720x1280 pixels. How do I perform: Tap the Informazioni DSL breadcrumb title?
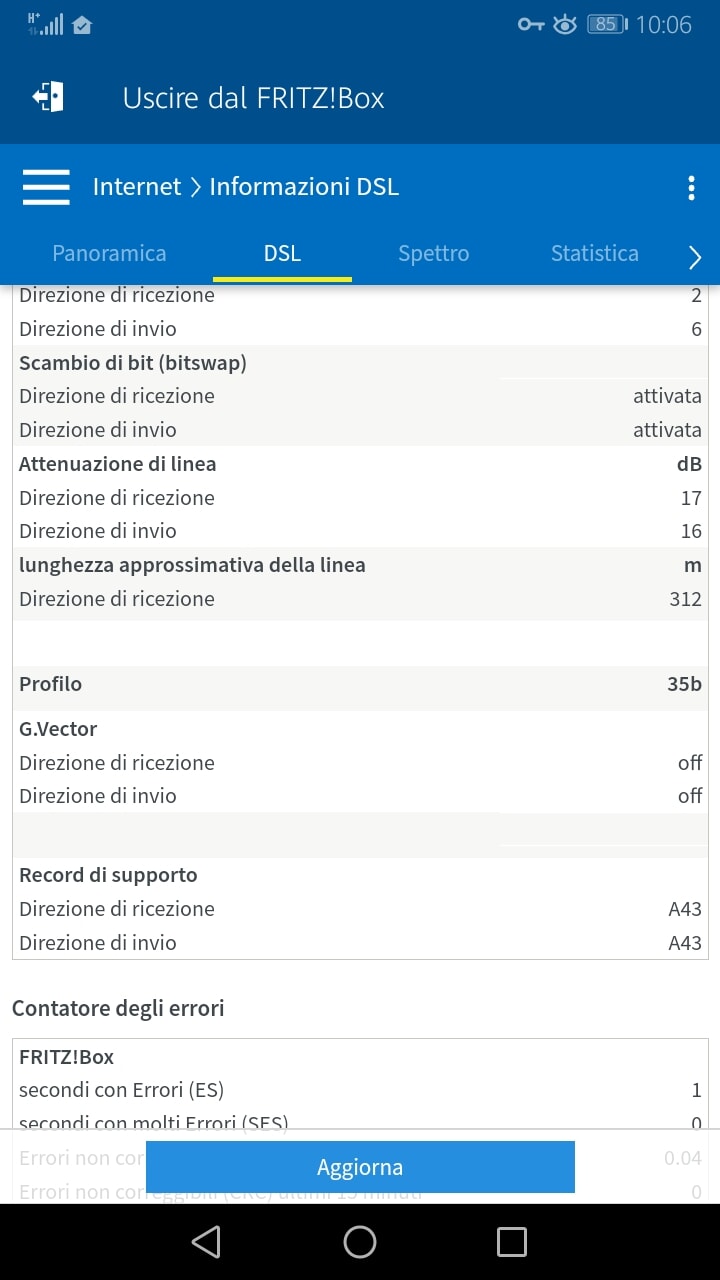[304, 187]
